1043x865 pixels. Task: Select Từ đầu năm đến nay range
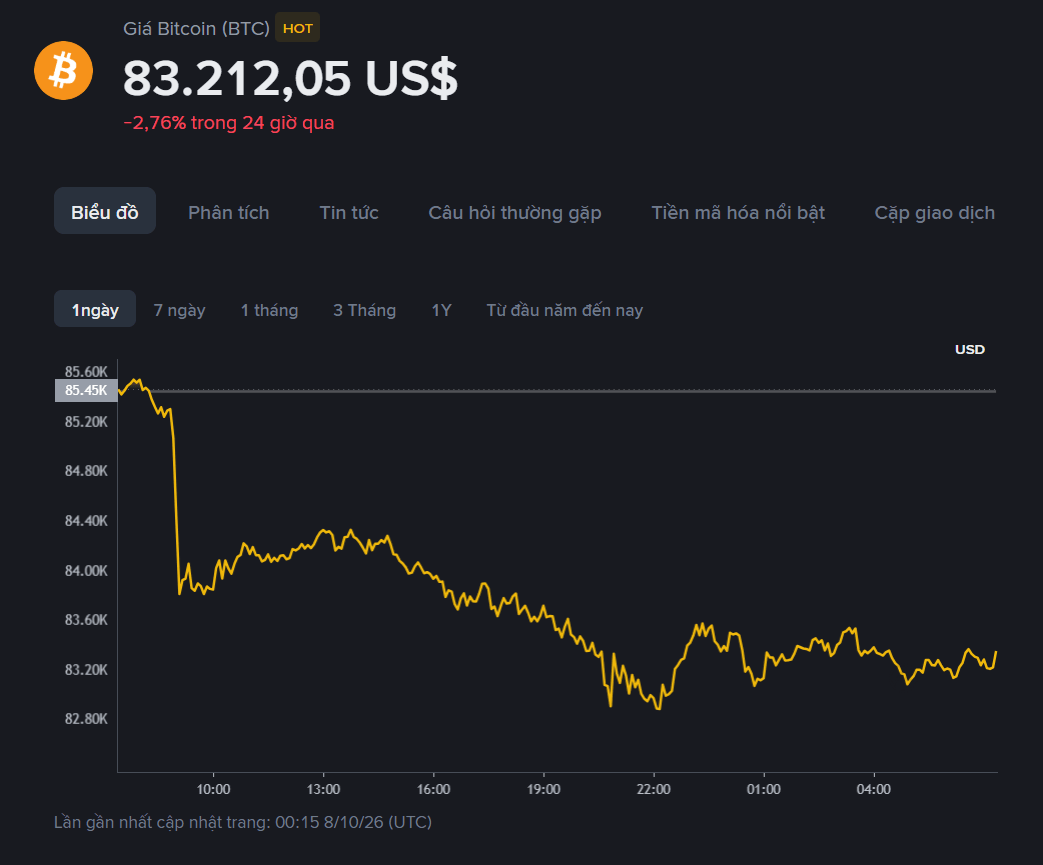click(564, 310)
